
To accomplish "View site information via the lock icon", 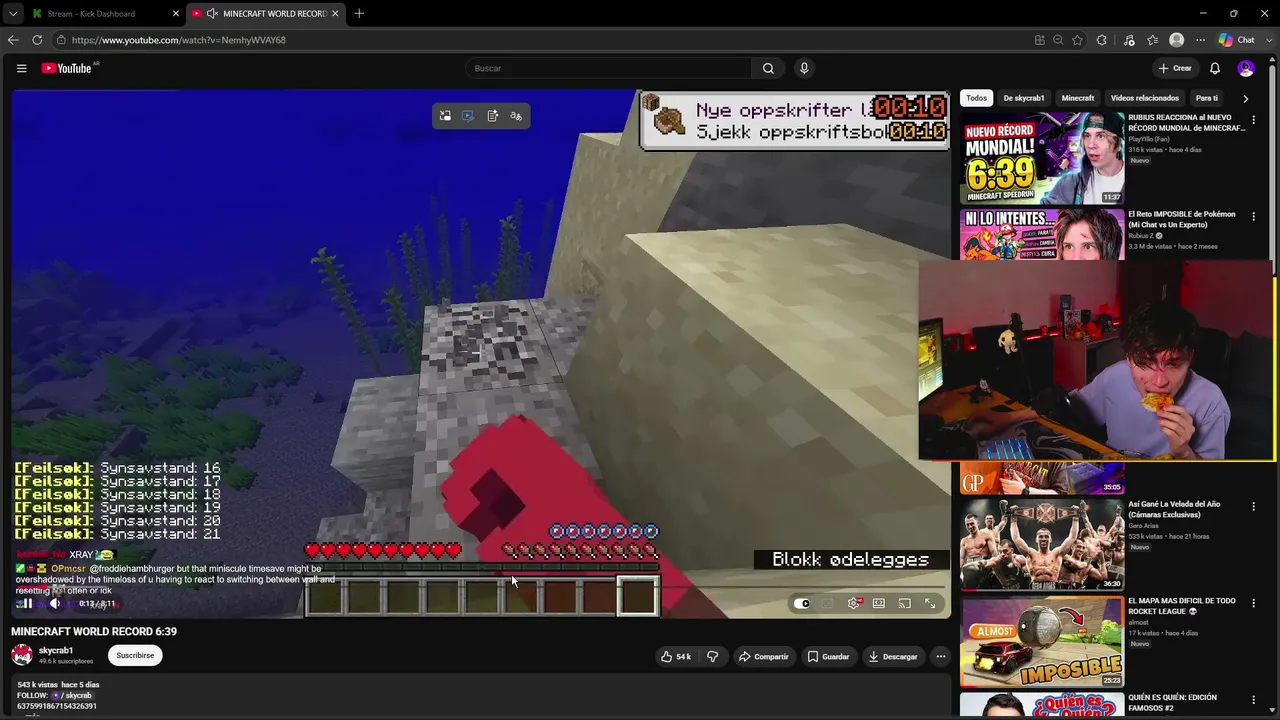I will click(x=61, y=40).
